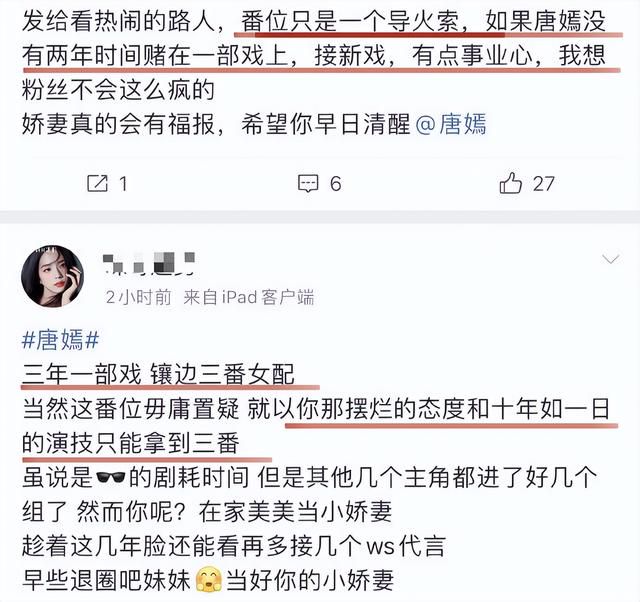Like the post with thumbs-up icon
The height and width of the screenshot is (602, 640).
[511, 182]
